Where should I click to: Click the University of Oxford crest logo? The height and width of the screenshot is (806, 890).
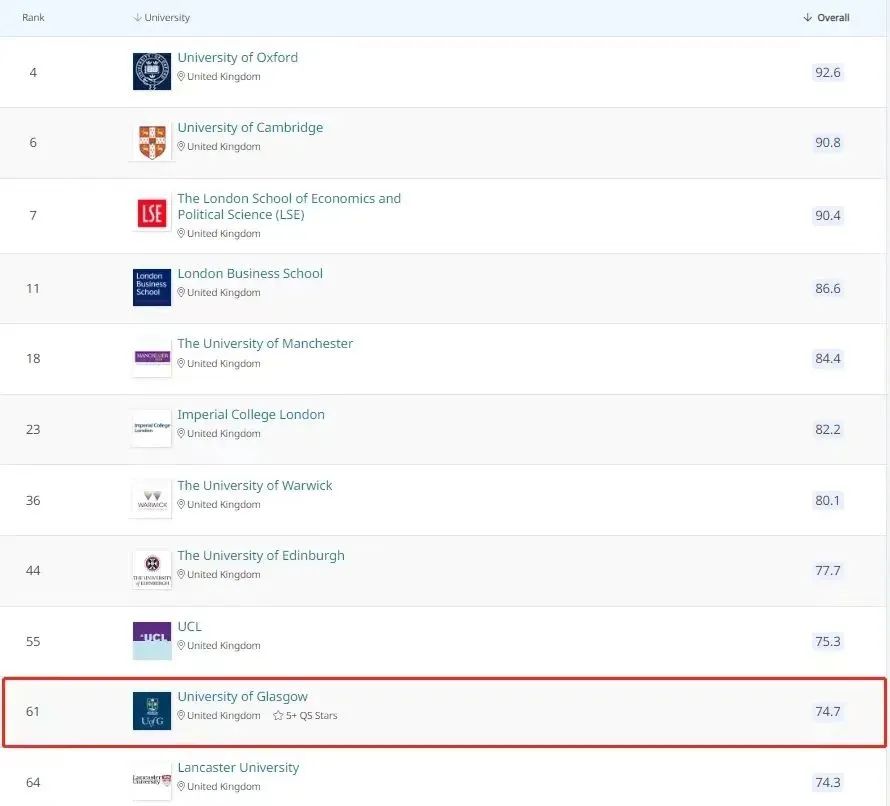(x=152, y=71)
